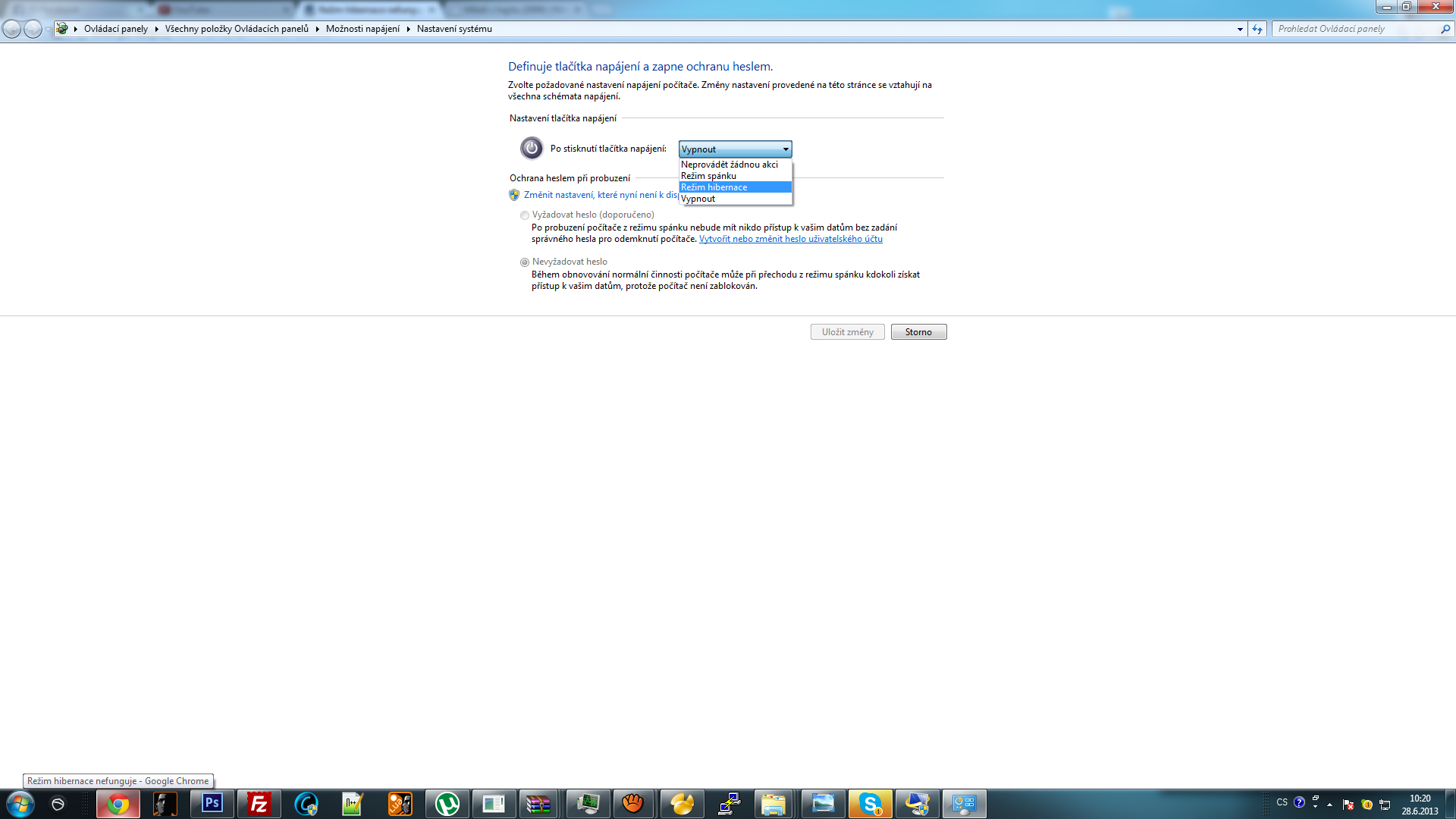Expand the breadcrumb arrow after "Možnosti napájení"
The image size is (1456, 819).
(x=408, y=29)
